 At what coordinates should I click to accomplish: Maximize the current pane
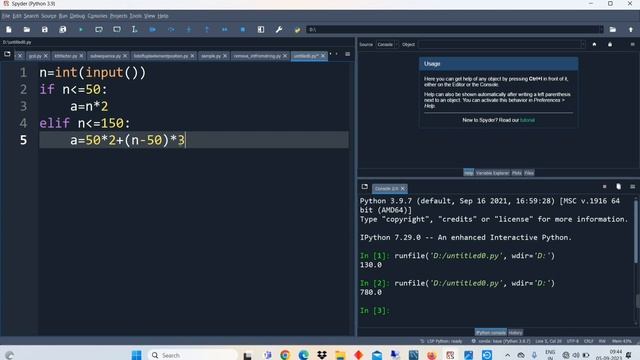pos(261,29)
